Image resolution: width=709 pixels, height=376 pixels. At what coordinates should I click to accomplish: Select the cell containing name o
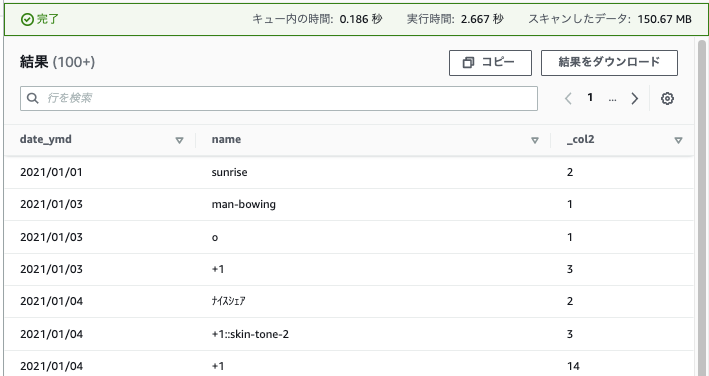coord(215,237)
